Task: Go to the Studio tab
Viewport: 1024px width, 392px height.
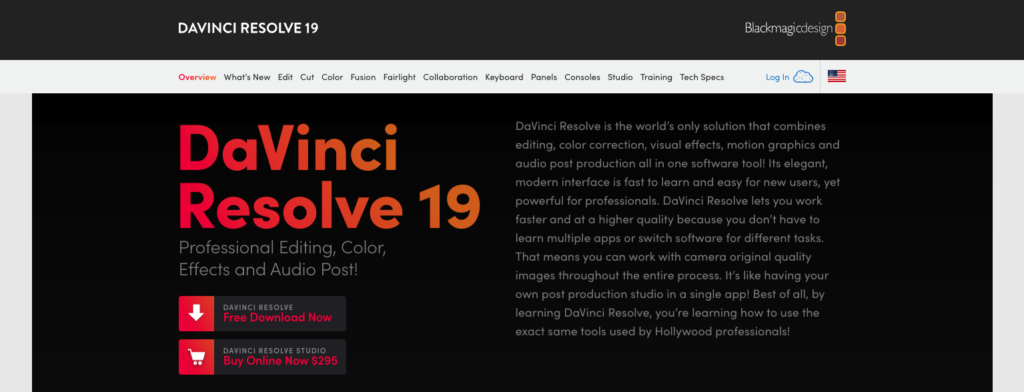Action: [620, 77]
